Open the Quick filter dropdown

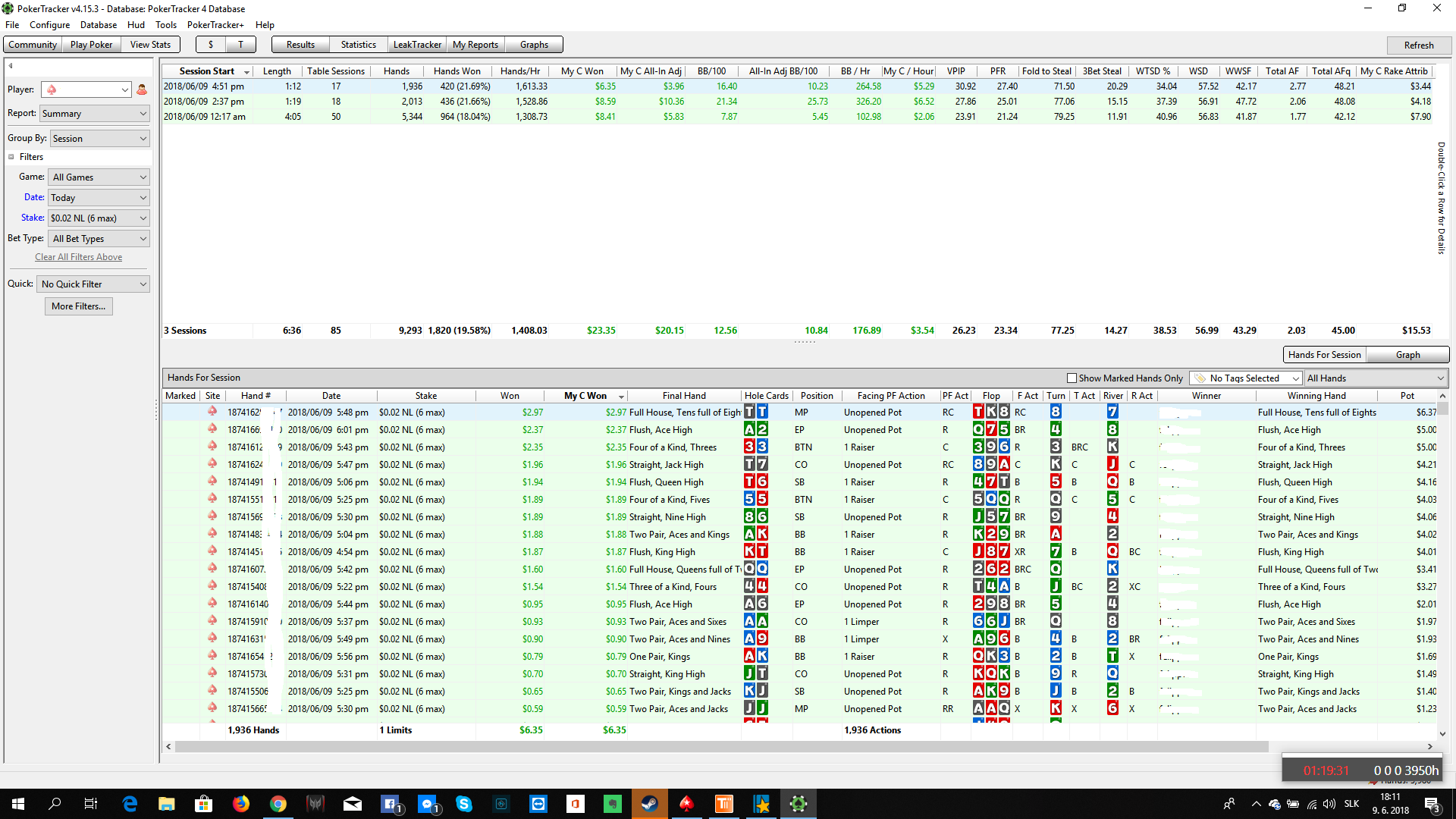pos(93,284)
